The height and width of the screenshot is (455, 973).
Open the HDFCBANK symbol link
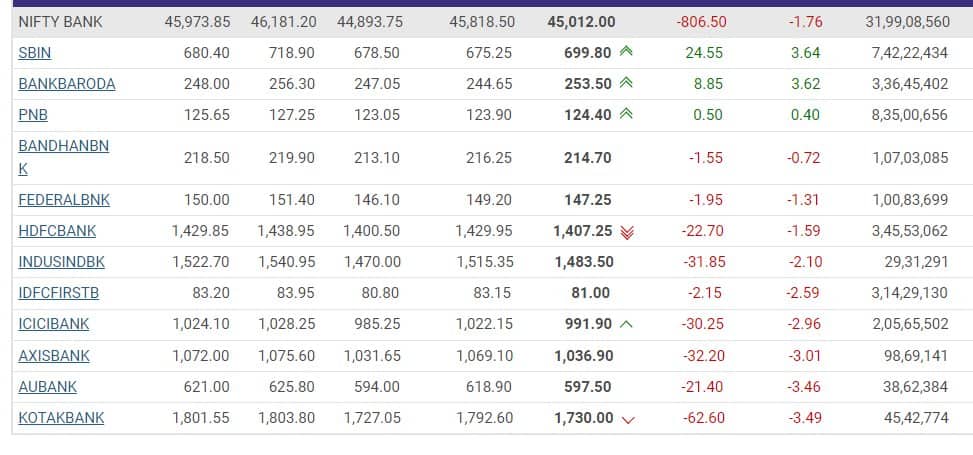click(x=57, y=231)
